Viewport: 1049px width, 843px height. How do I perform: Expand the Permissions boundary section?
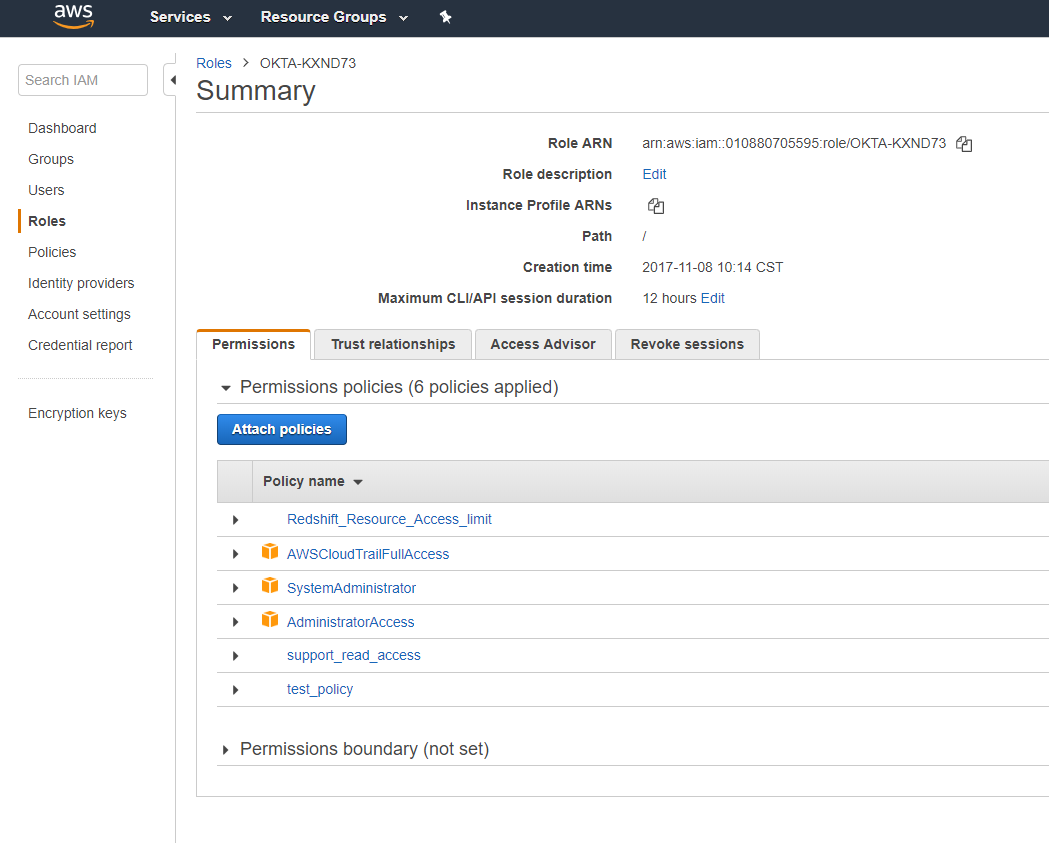[x=225, y=750]
